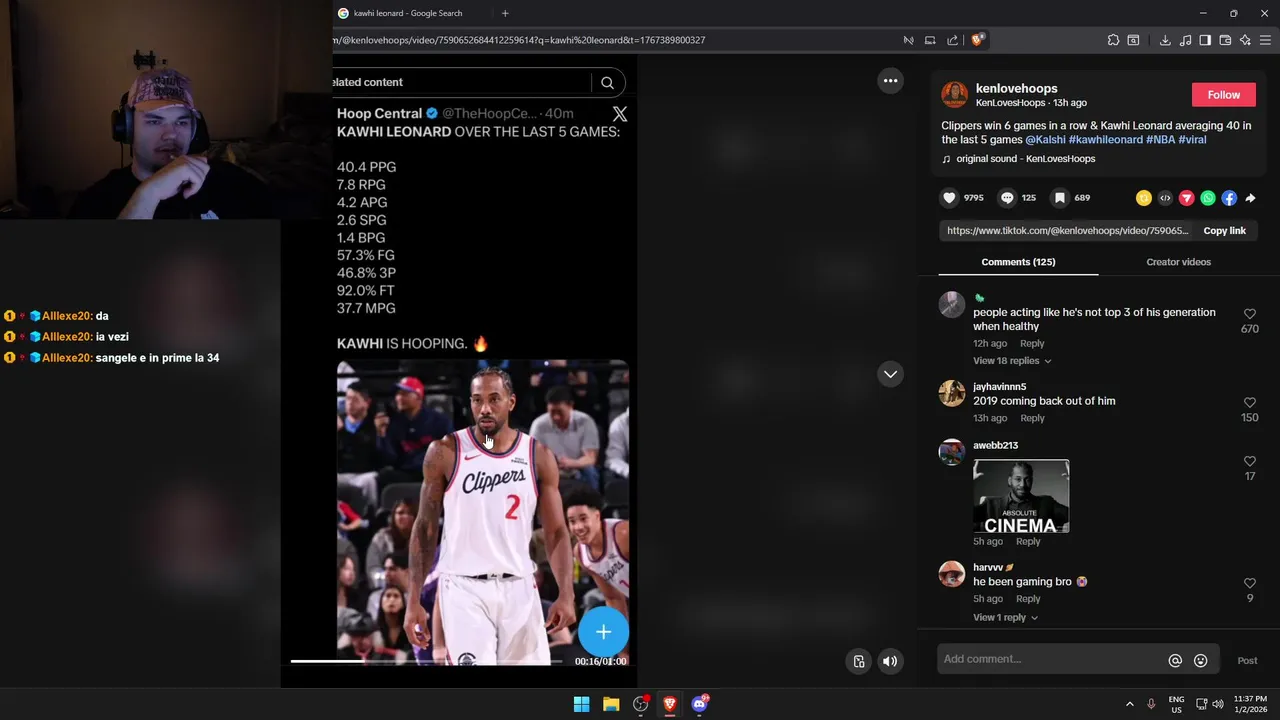This screenshot has height=720, width=1280.
Task: Select the kawhi leonard - Google Search tab
Action: pyautogui.click(x=408, y=13)
